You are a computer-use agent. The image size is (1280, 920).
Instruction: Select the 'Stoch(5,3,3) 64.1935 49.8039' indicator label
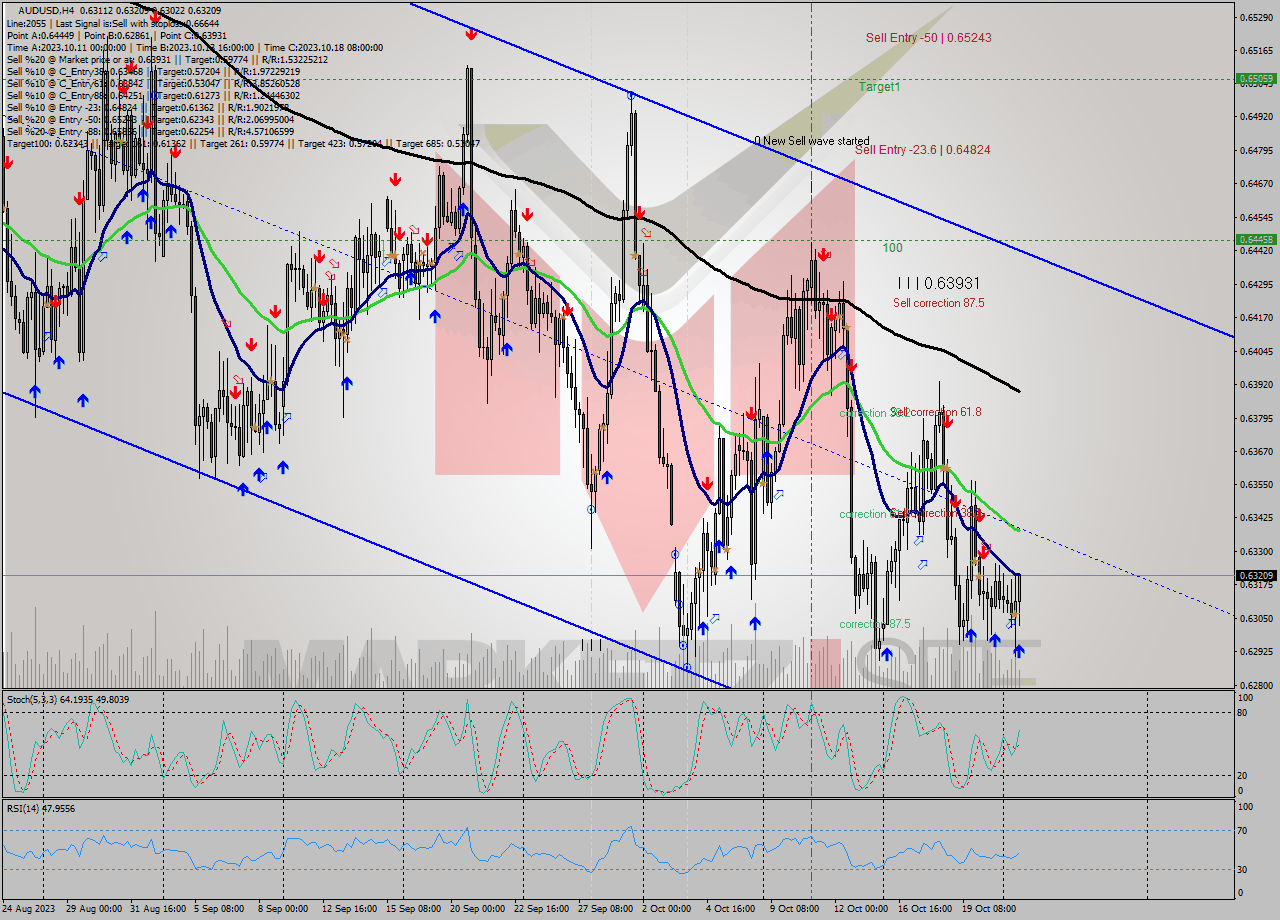coord(68,700)
